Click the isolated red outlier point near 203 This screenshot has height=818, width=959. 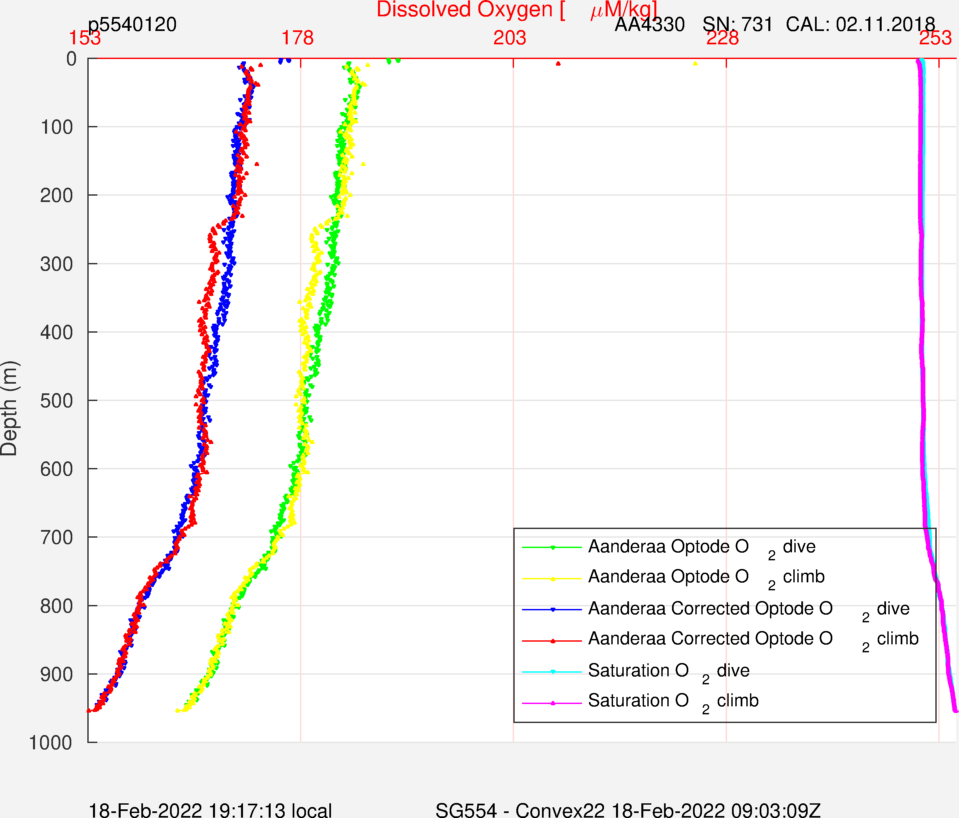pos(558,64)
